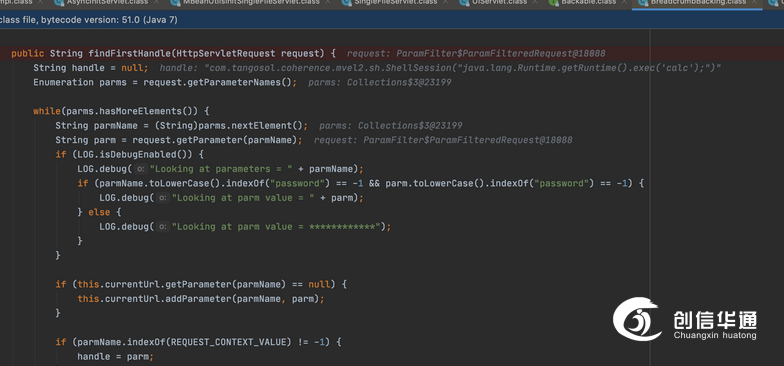Click request hint on getParameter line

click(443, 140)
